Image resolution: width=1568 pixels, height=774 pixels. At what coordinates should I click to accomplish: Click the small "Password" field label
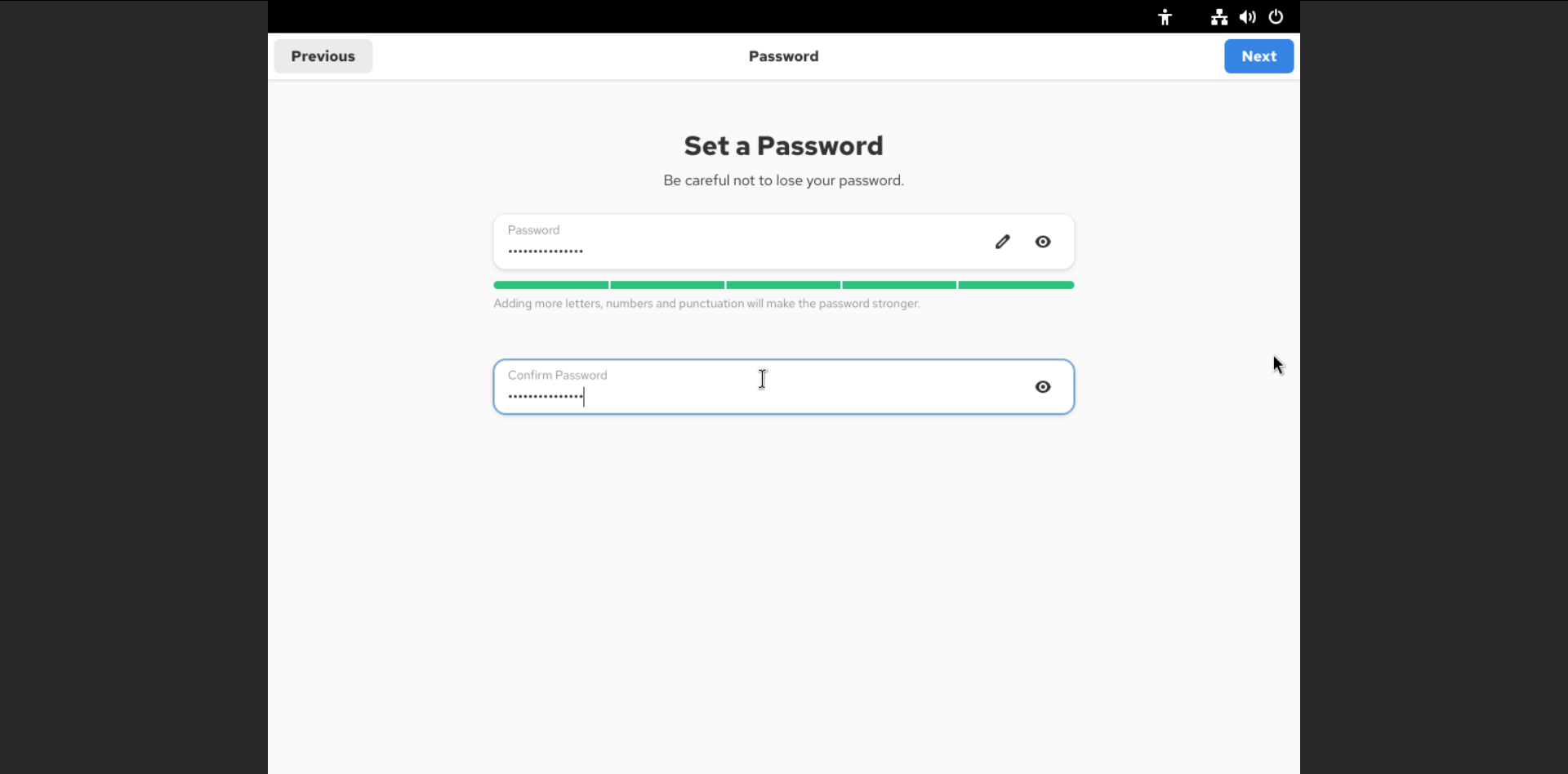pyautogui.click(x=533, y=230)
